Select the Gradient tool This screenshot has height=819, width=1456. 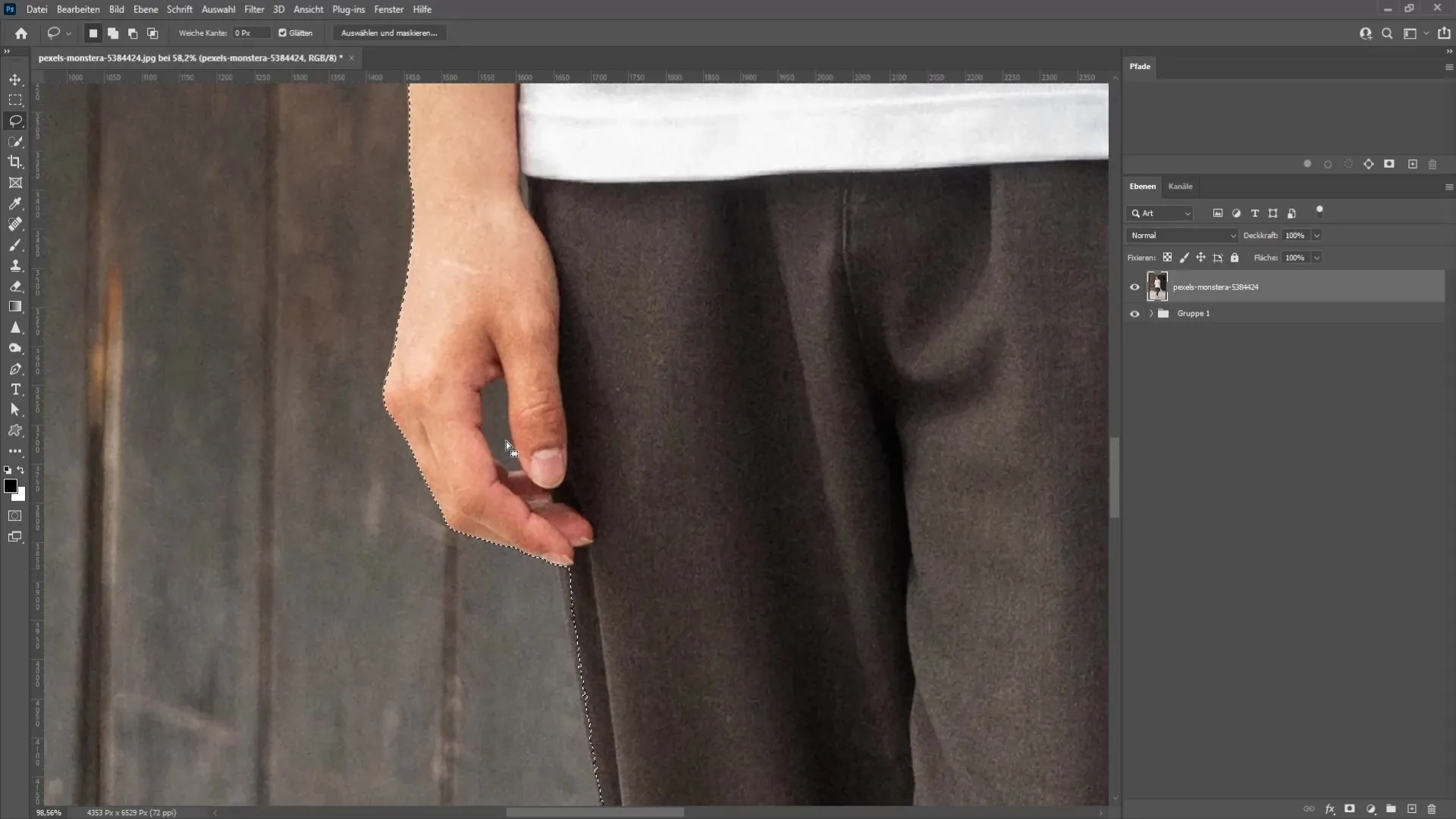(x=15, y=307)
